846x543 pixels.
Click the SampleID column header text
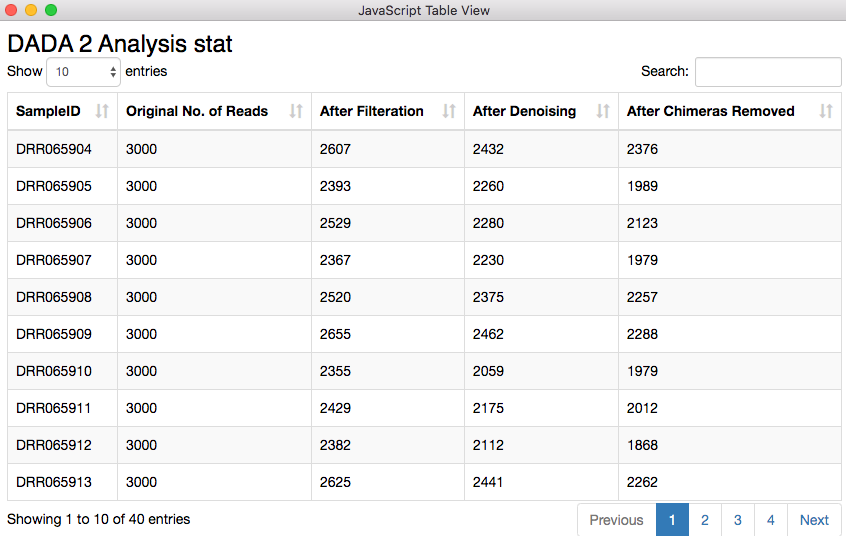[48, 111]
